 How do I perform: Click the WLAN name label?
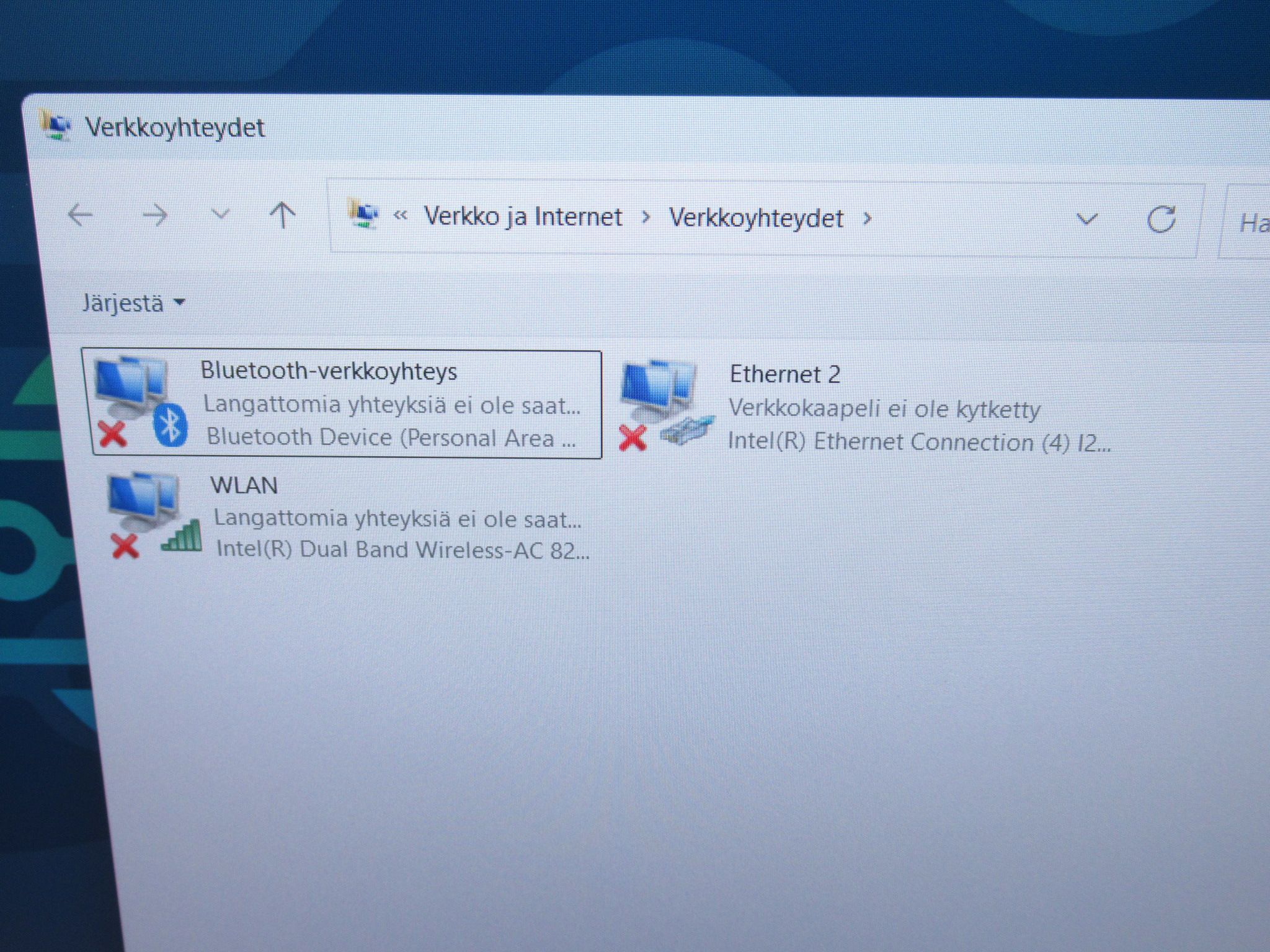pyautogui.click(x=244, y=485)
